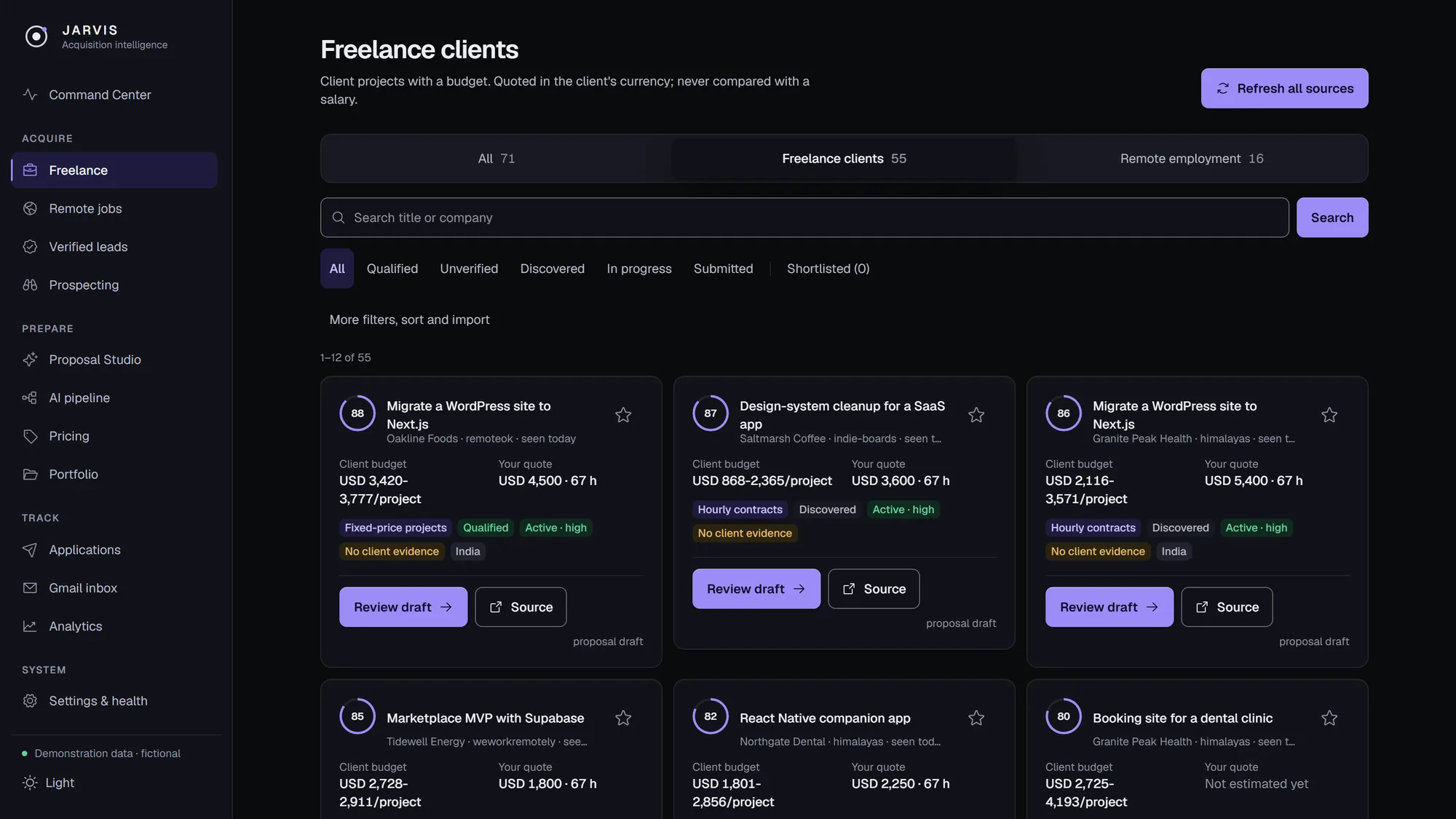The height and width of the screenshot is (819, 1456).
Task: Open the Remote employment 16 tab
Action: click(1192, 159)
